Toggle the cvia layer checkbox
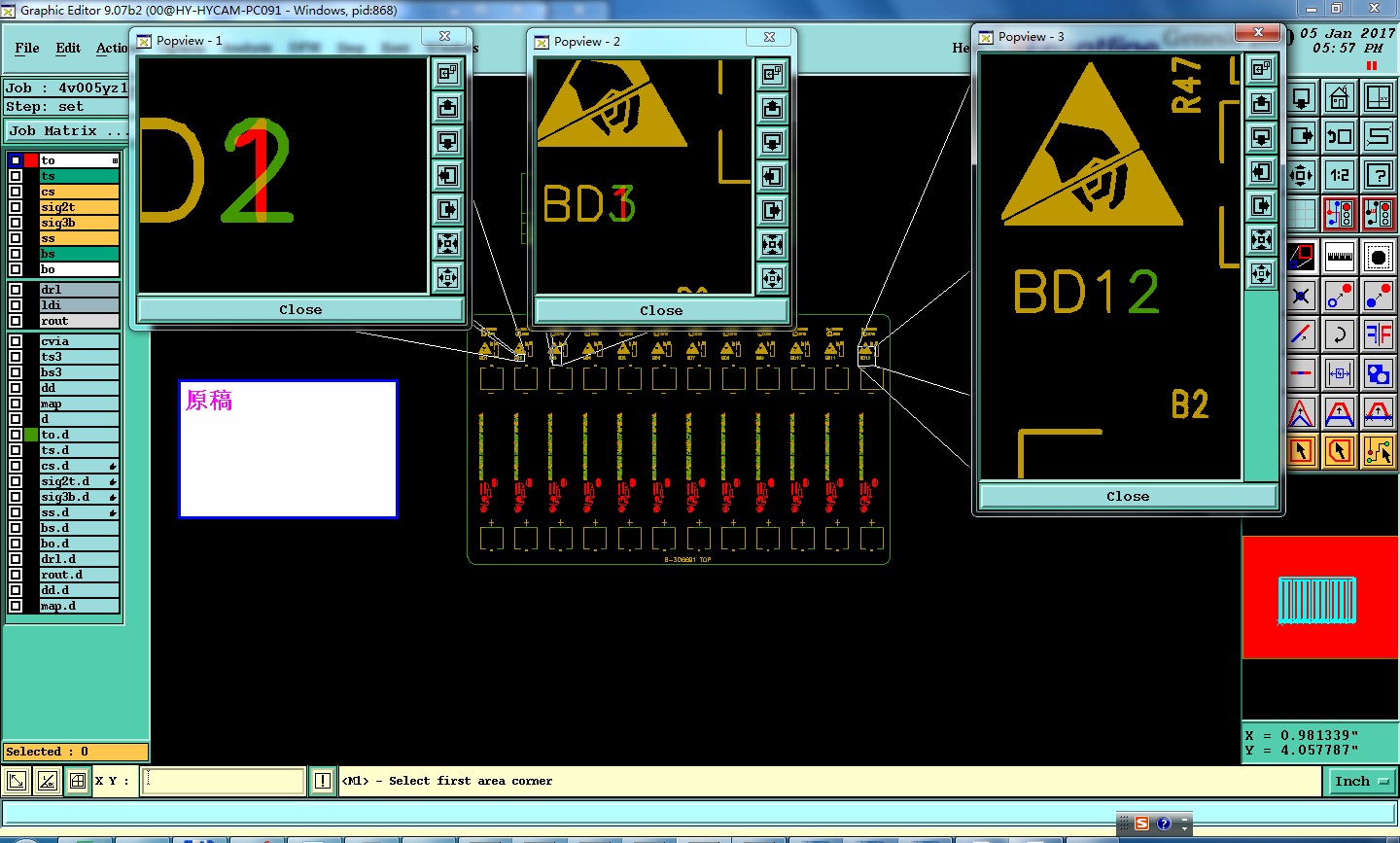 tap(16, 341)
